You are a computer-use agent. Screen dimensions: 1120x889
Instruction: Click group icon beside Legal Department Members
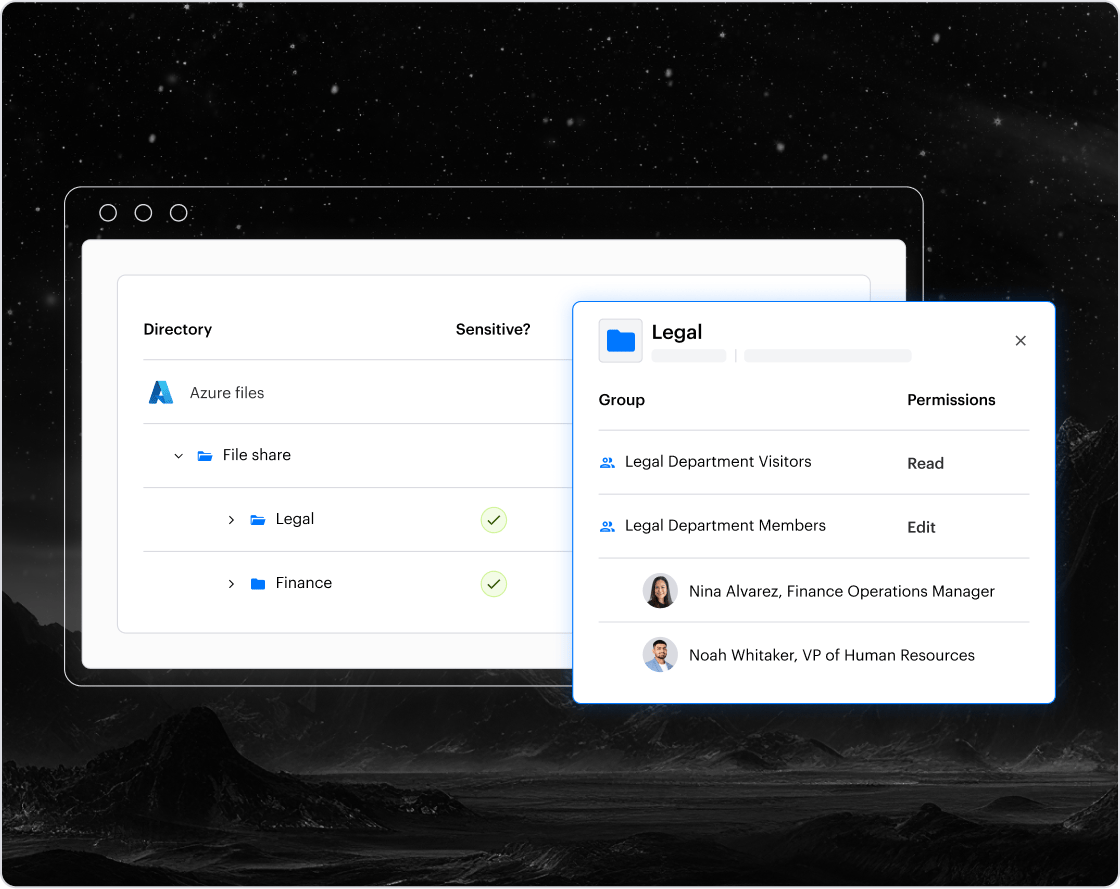[607, 526]
